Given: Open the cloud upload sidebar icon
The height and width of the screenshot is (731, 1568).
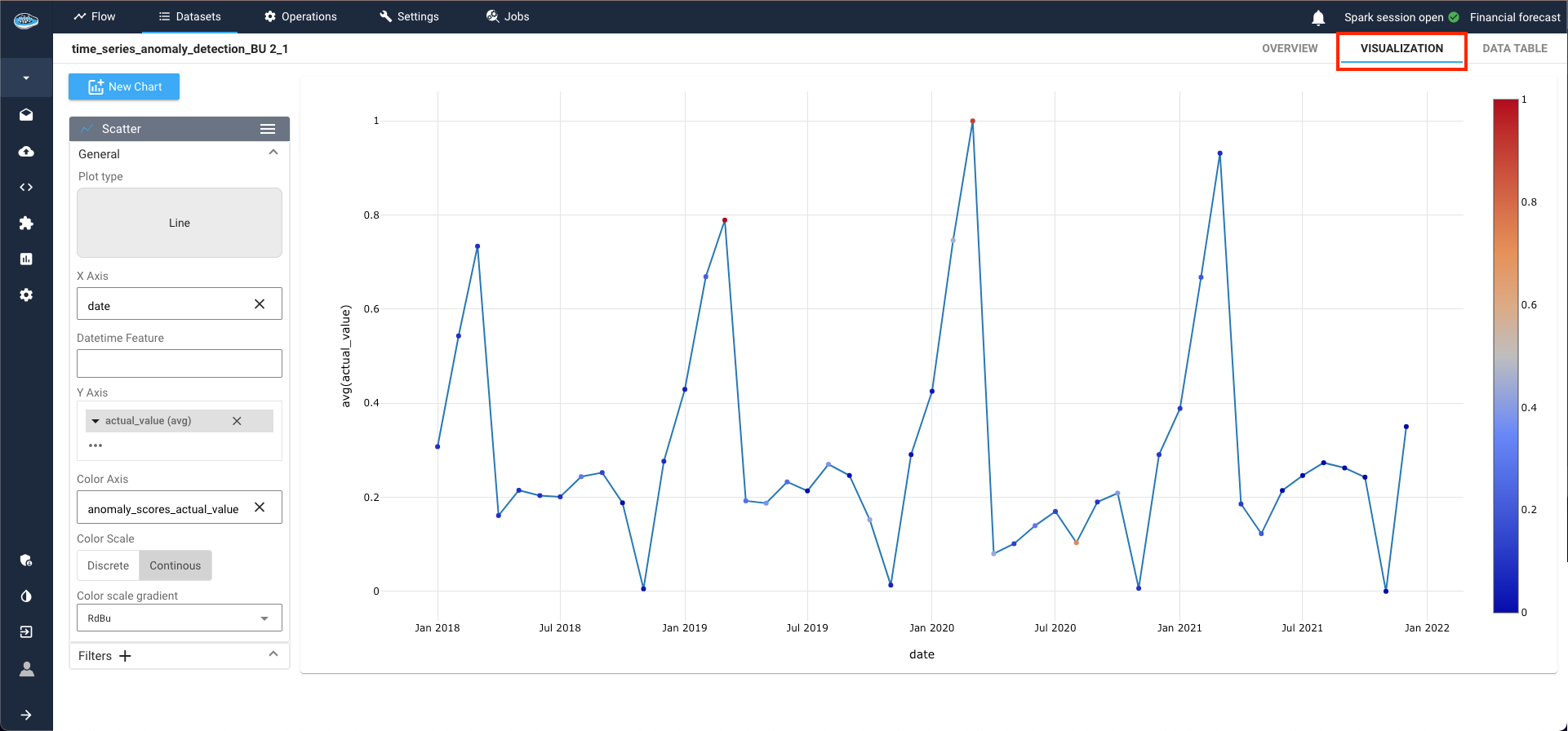Looking at the screenshot, I should [x=26, y=152].
